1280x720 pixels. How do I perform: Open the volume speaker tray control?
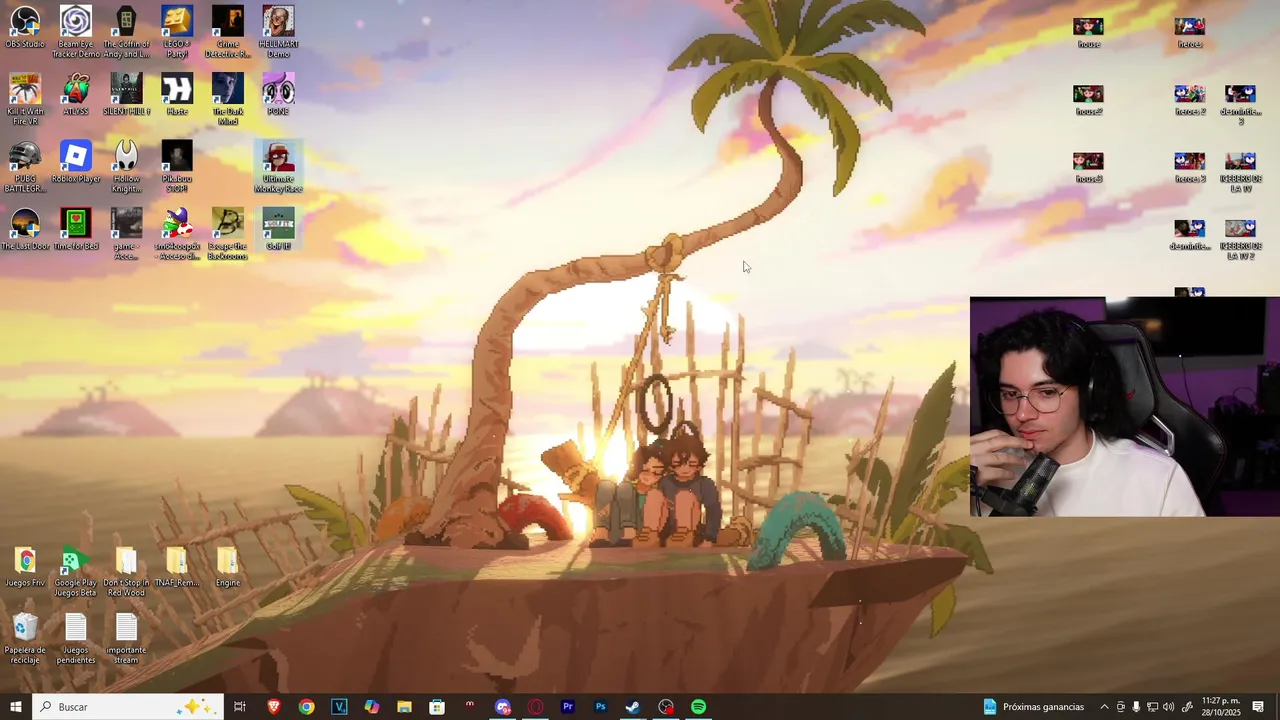tap(1168, 707)
